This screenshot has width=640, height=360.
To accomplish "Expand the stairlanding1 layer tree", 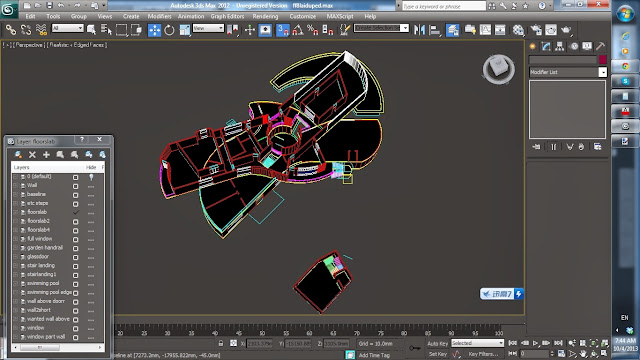I will [x=16, y=274].
